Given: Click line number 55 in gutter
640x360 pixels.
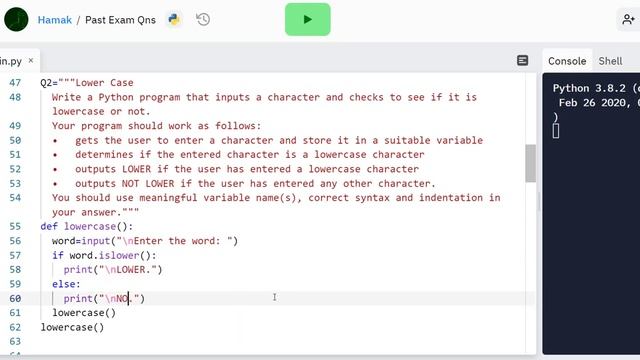Looking at the screenshot, I should pyautogui.click(x=15, y=227).
